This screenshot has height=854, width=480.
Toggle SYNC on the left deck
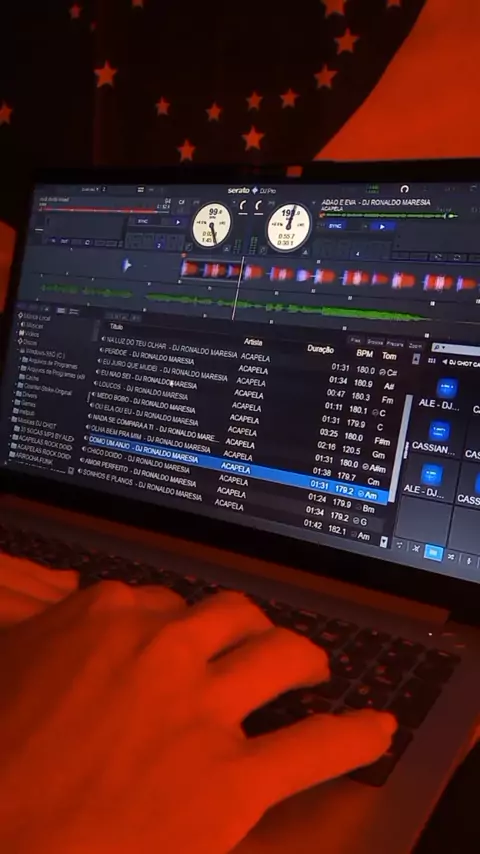[143, 221]
